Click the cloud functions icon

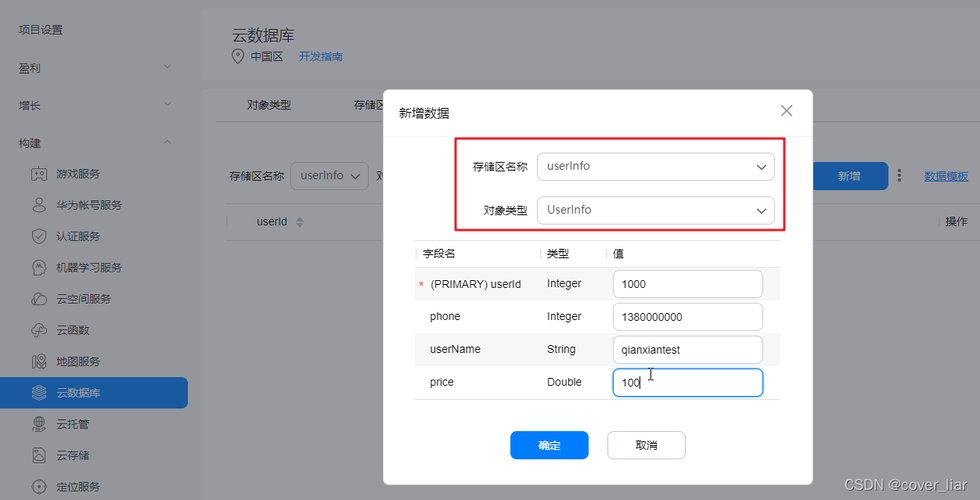coord(39,330)
